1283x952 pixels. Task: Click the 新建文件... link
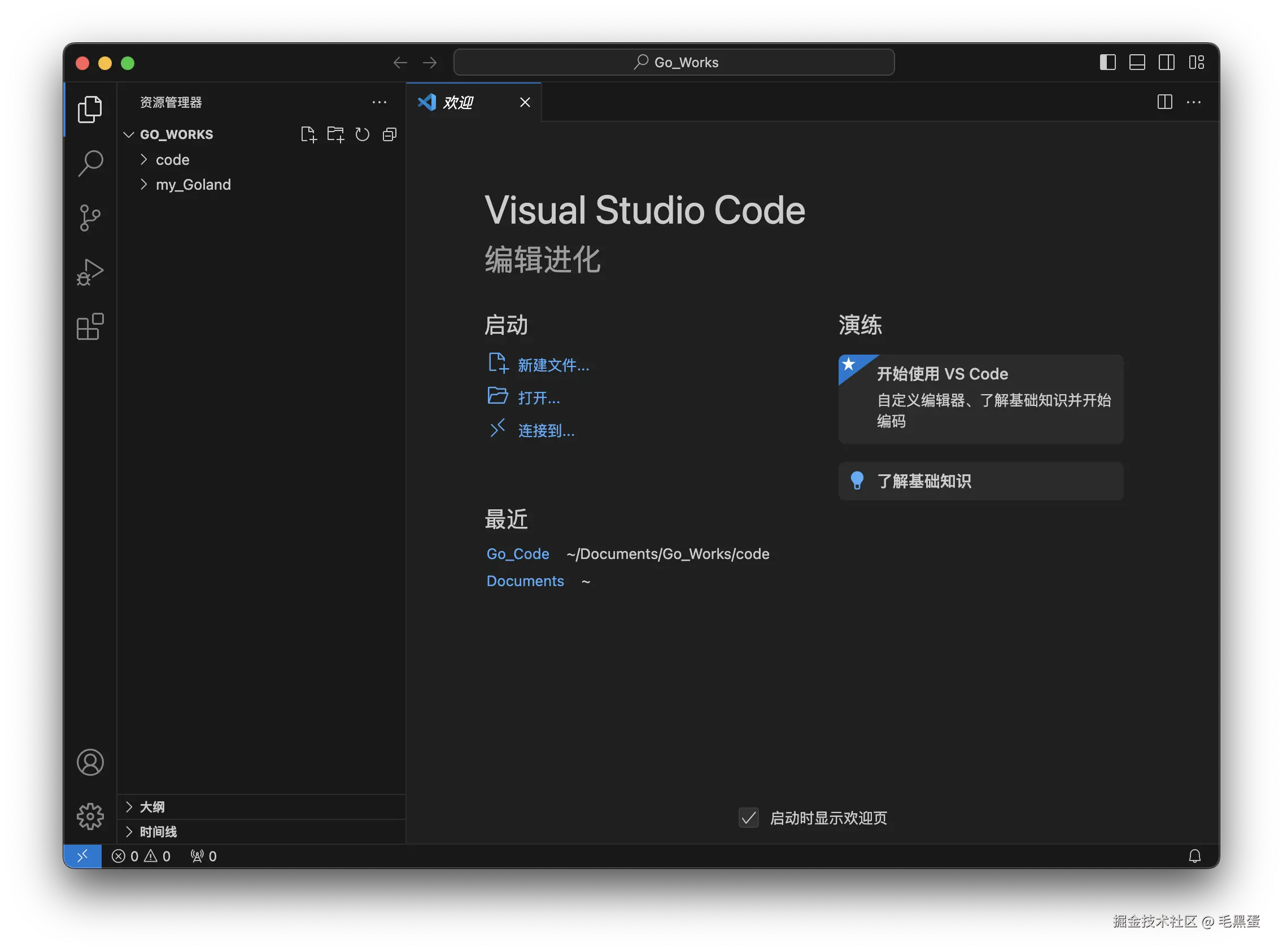point(553,365)
